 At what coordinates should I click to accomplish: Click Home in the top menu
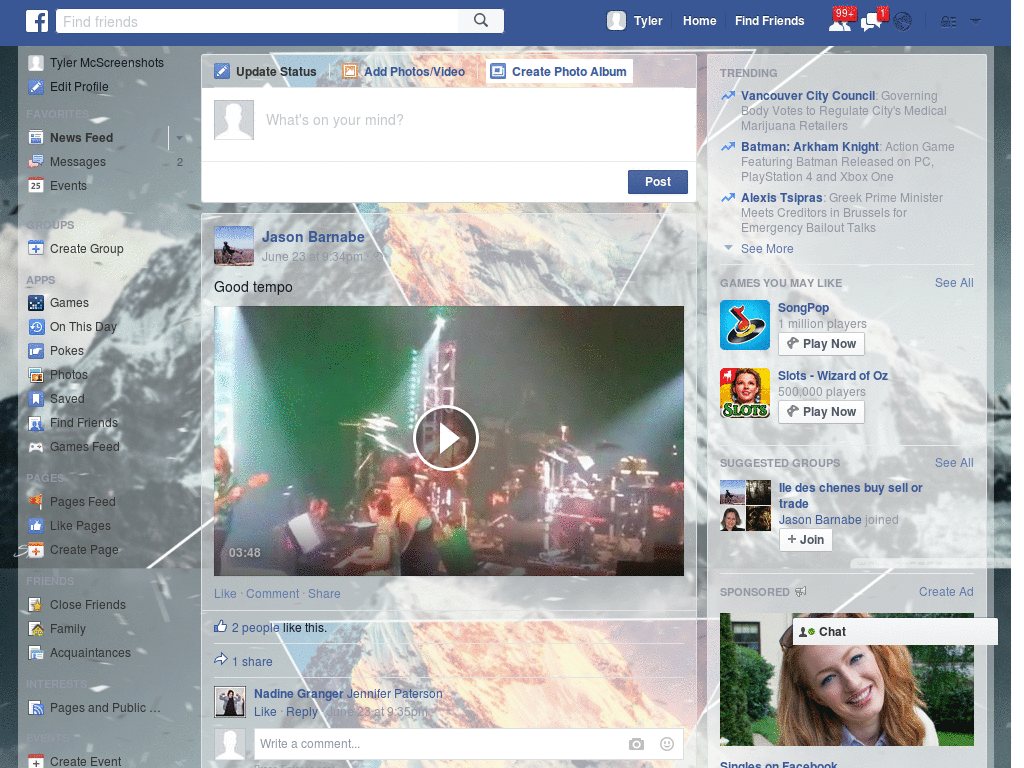[x=699, y=20]
